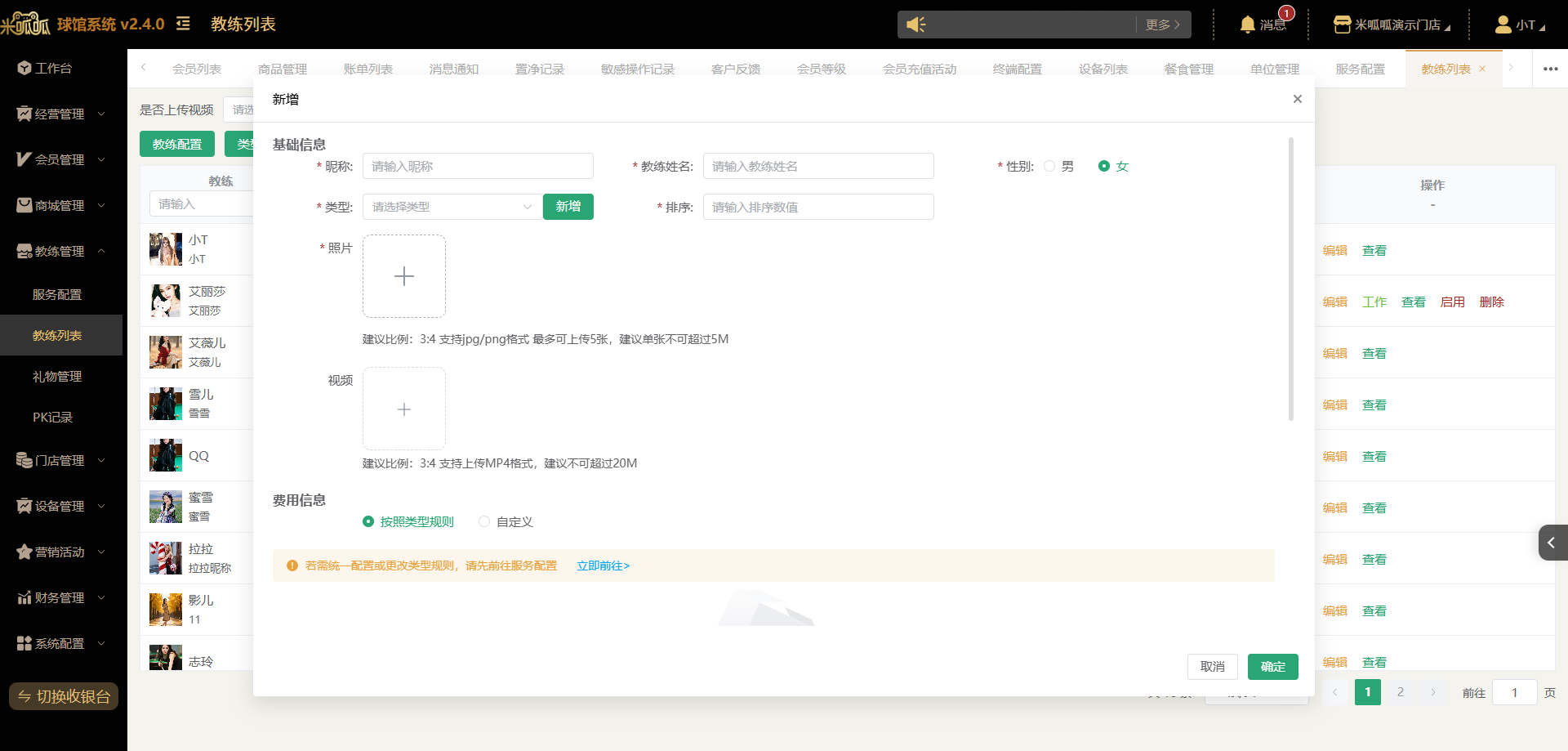Click 删除 in the 艾丽莎 row
The image size is (1568, 751).
(1492, 302)
